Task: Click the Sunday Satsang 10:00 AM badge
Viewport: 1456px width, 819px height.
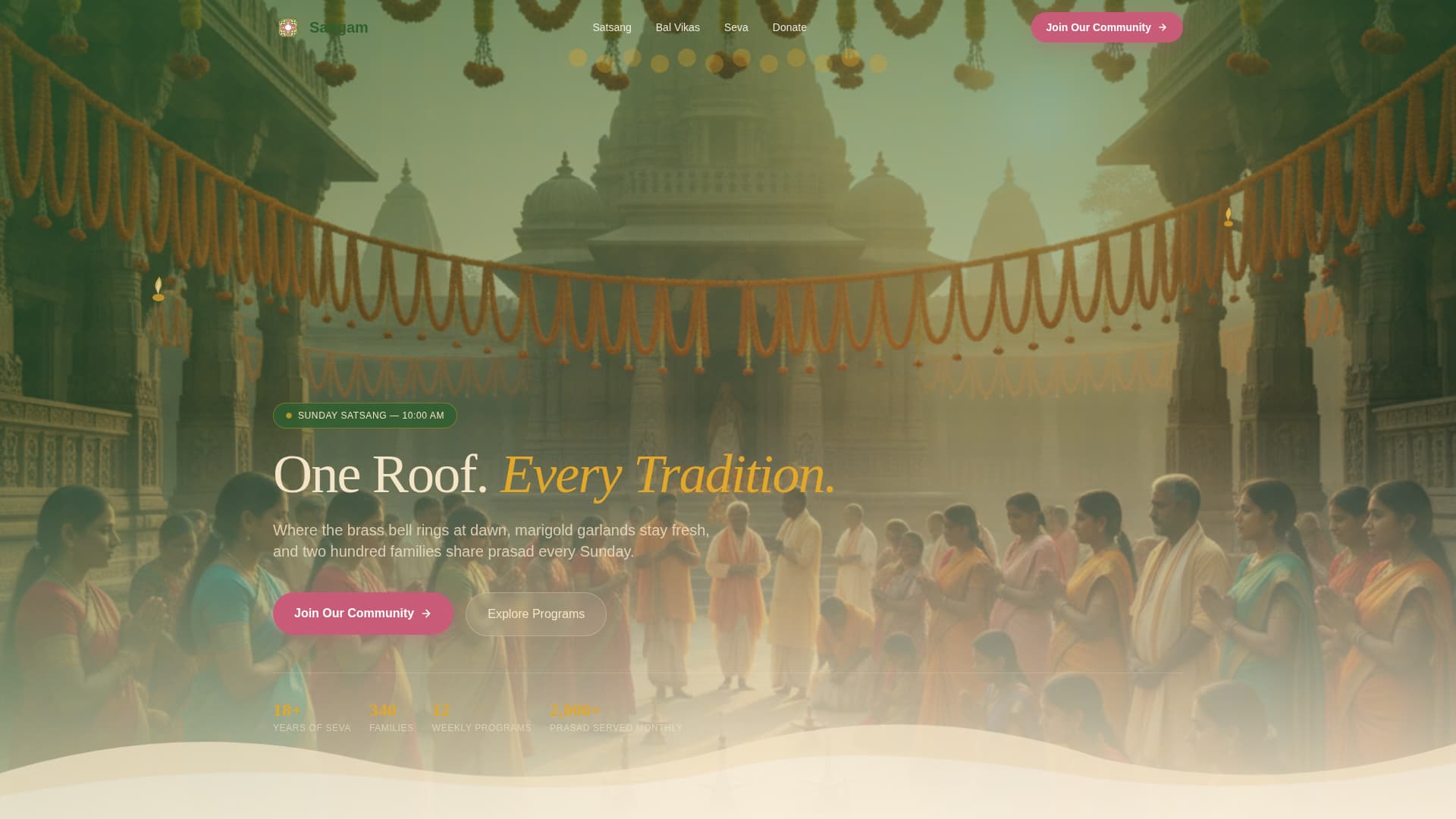Action: click(365, 416)
